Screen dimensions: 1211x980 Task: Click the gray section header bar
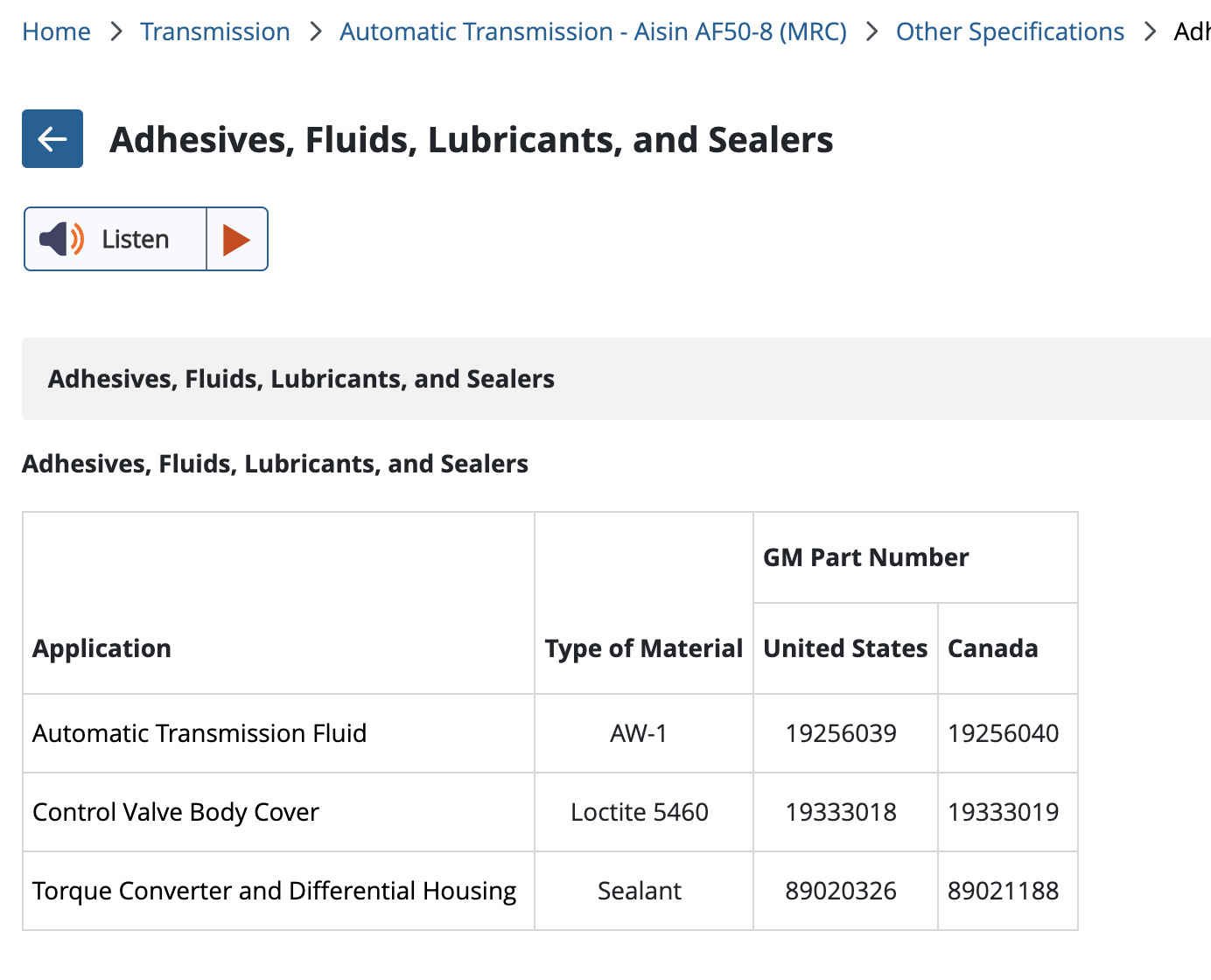pyautogui.click(x=612, y=379)
